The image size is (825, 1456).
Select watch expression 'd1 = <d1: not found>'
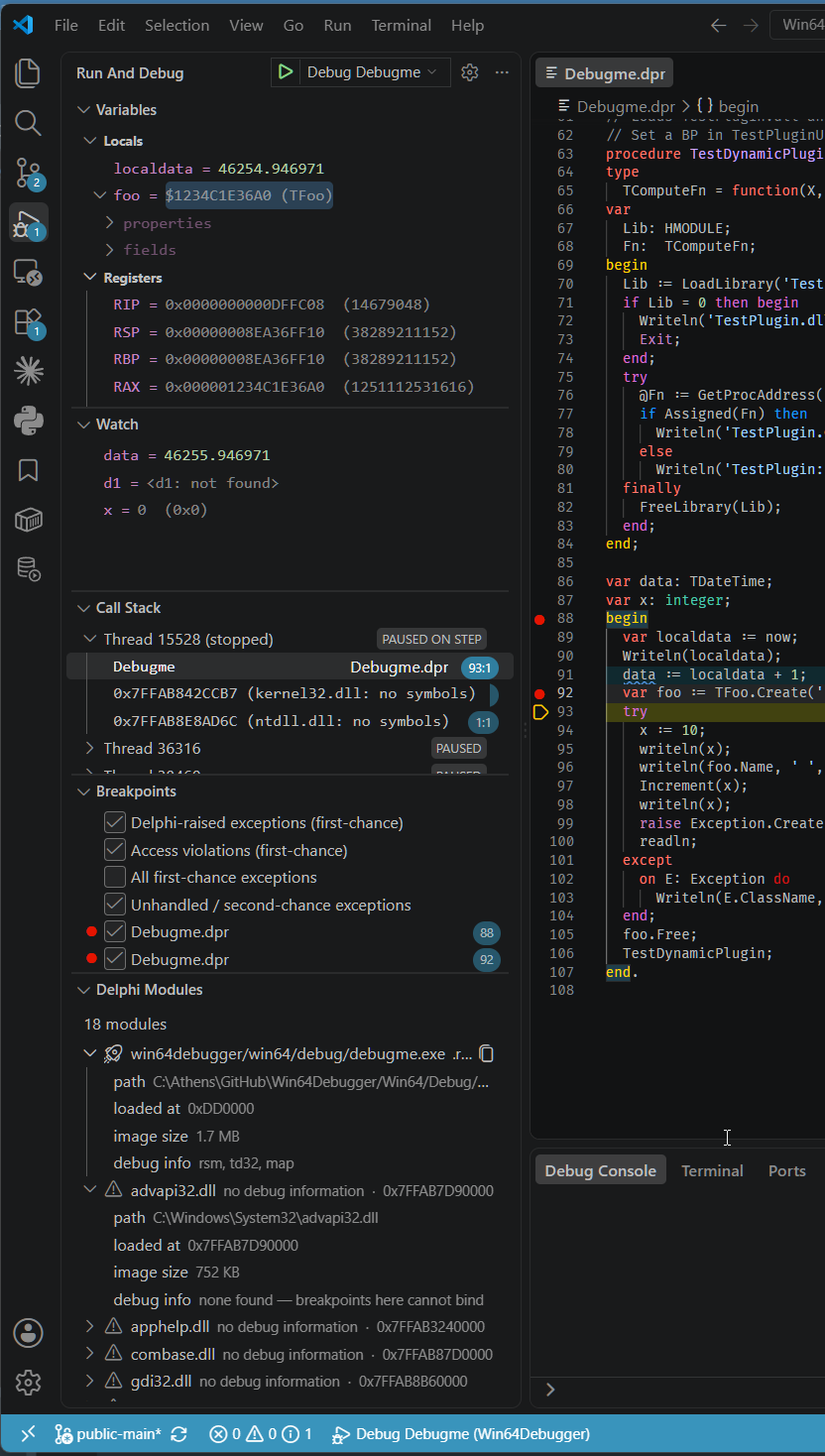click(290, 483)
